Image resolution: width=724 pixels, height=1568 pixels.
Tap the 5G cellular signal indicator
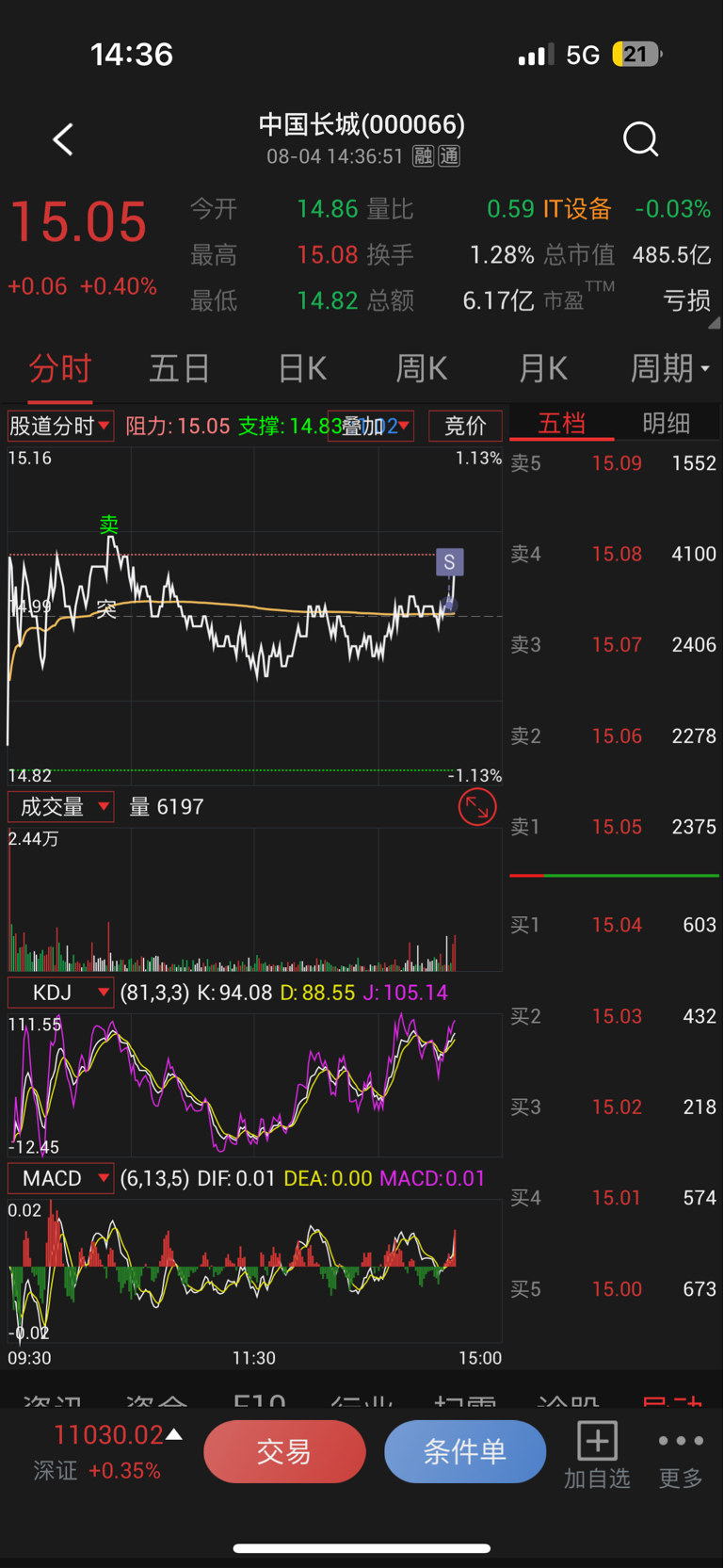(583, 55)
